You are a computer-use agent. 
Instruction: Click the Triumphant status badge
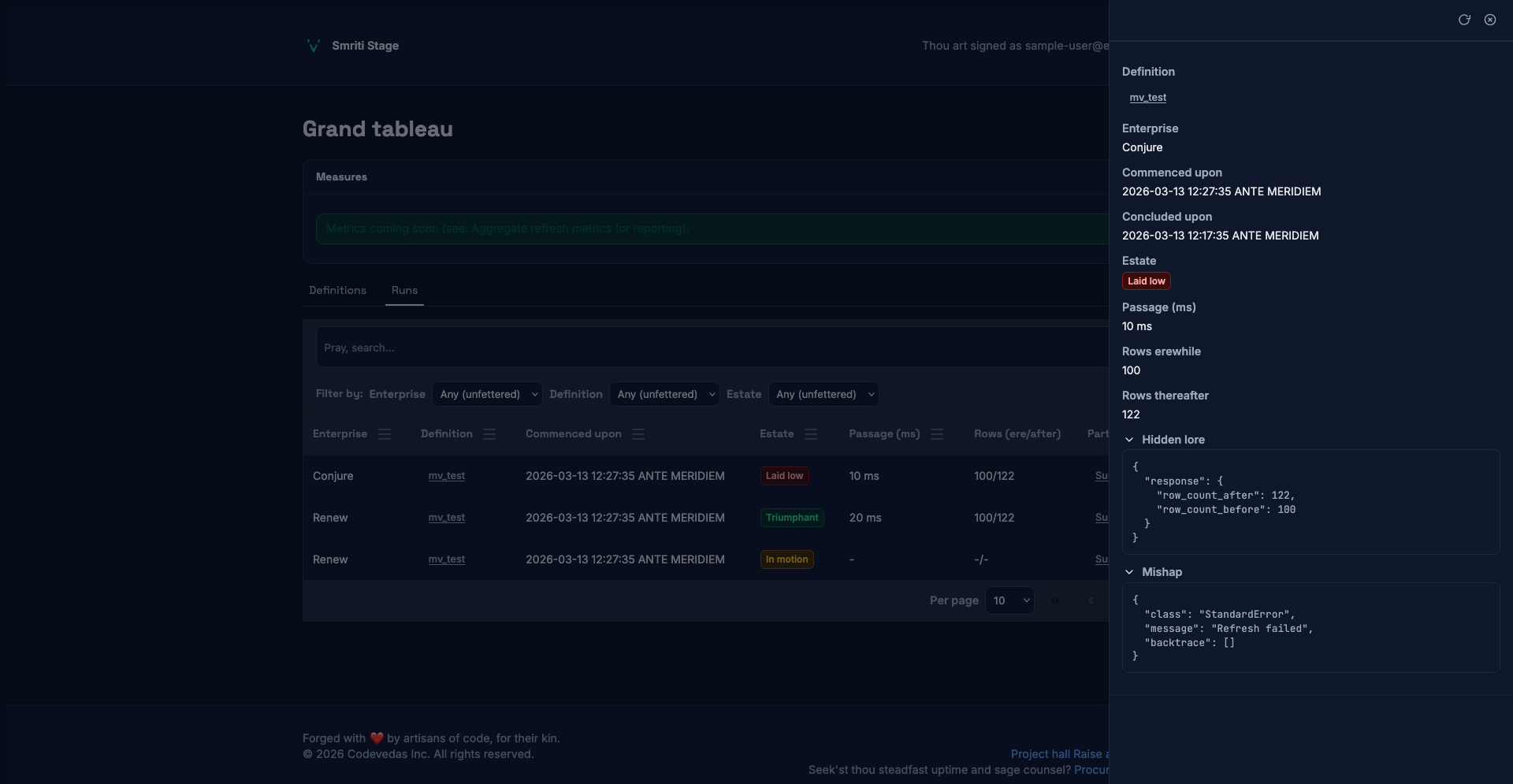pos(792,518)
